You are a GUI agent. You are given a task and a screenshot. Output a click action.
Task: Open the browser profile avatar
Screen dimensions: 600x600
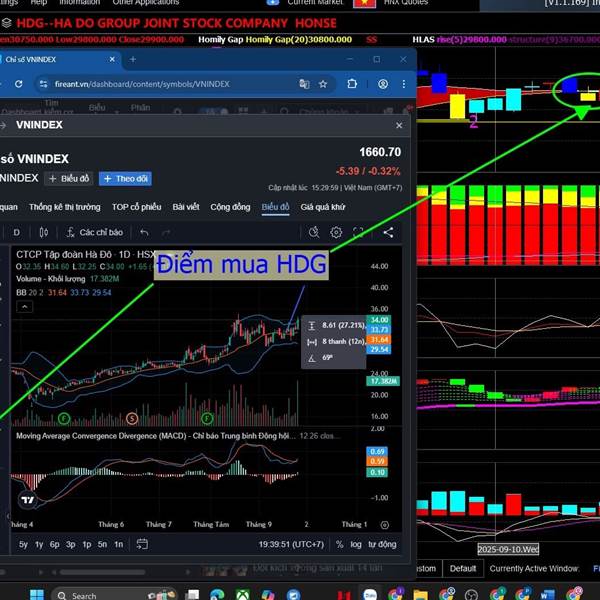(383, 84)
